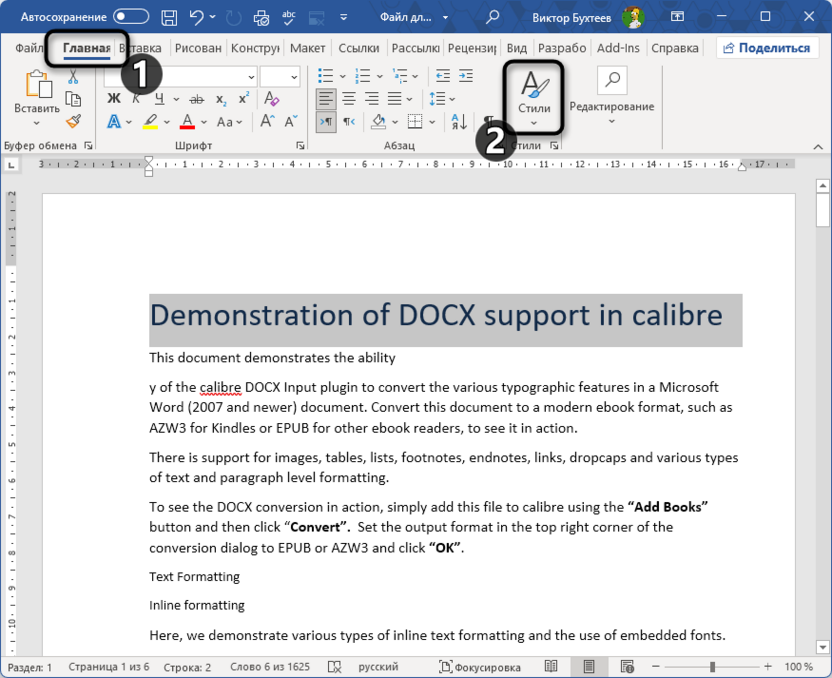
Task: Open the Файл tab
Action: coord(29,48)
